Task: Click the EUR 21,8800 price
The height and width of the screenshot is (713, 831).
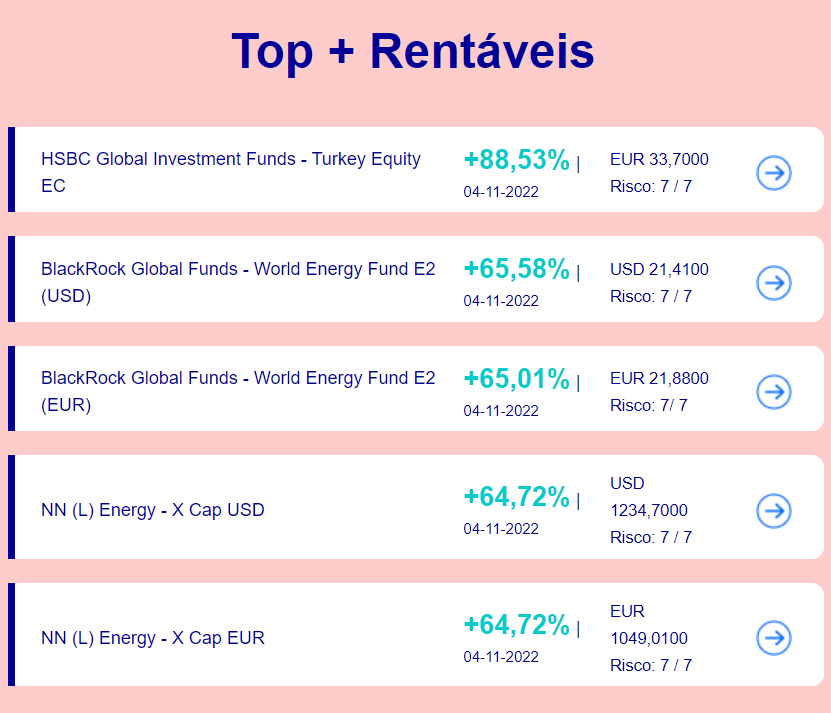Action: pyautogui.click(x=659, y=378)
